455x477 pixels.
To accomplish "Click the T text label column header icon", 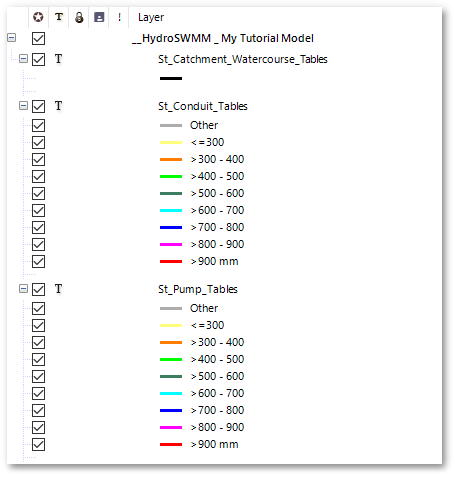I will (x=59, y=17).
